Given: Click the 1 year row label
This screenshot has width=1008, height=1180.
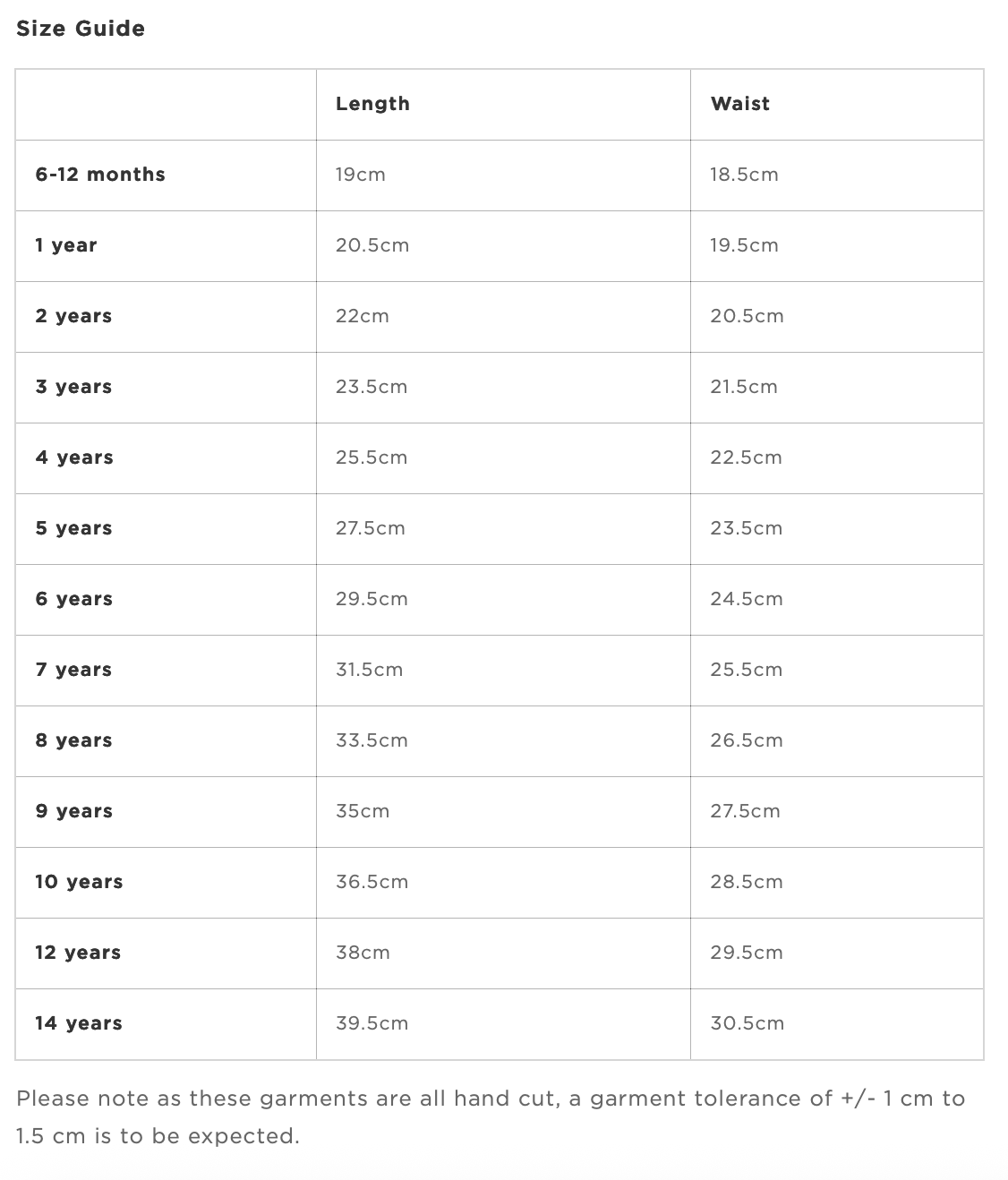Looking at the screenshot, I should click(66, 245).
